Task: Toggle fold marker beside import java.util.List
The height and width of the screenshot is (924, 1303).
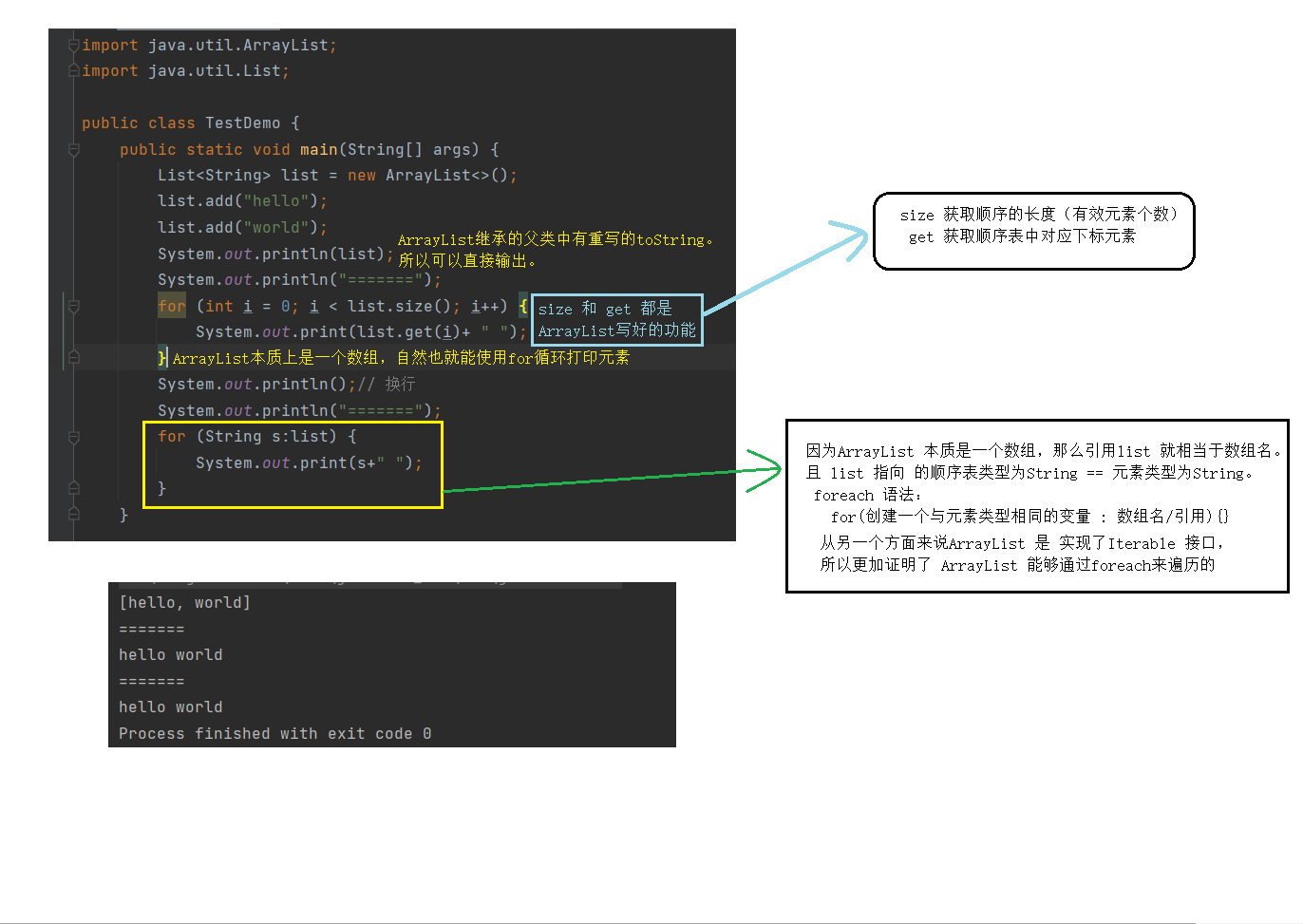Action: click(74, 70)
